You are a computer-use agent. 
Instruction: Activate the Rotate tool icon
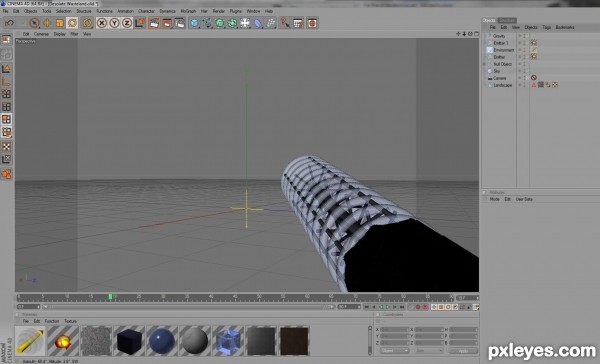(x=72, y=23)
